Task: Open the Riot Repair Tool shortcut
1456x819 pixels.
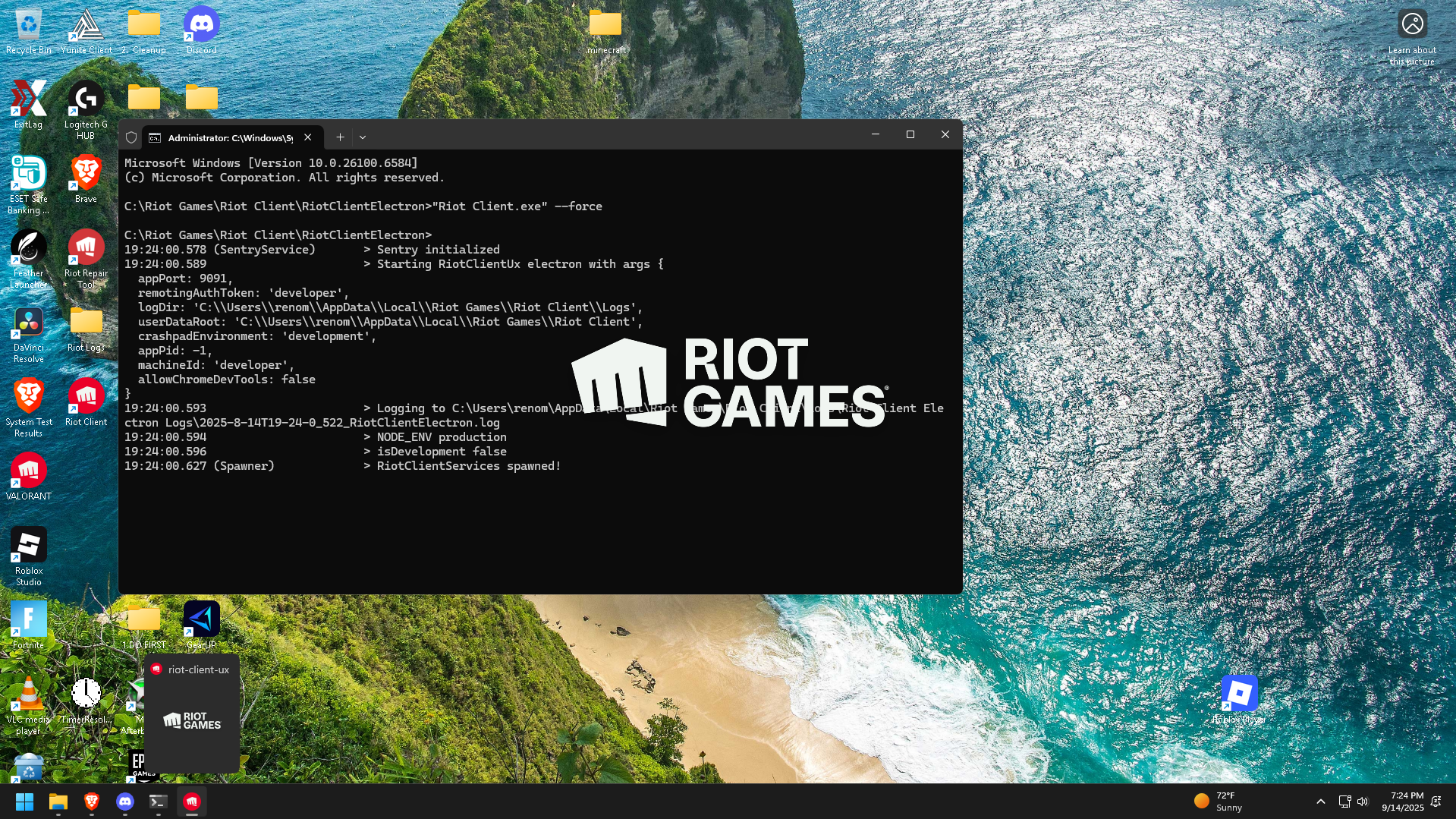Action: coord(86,259)
